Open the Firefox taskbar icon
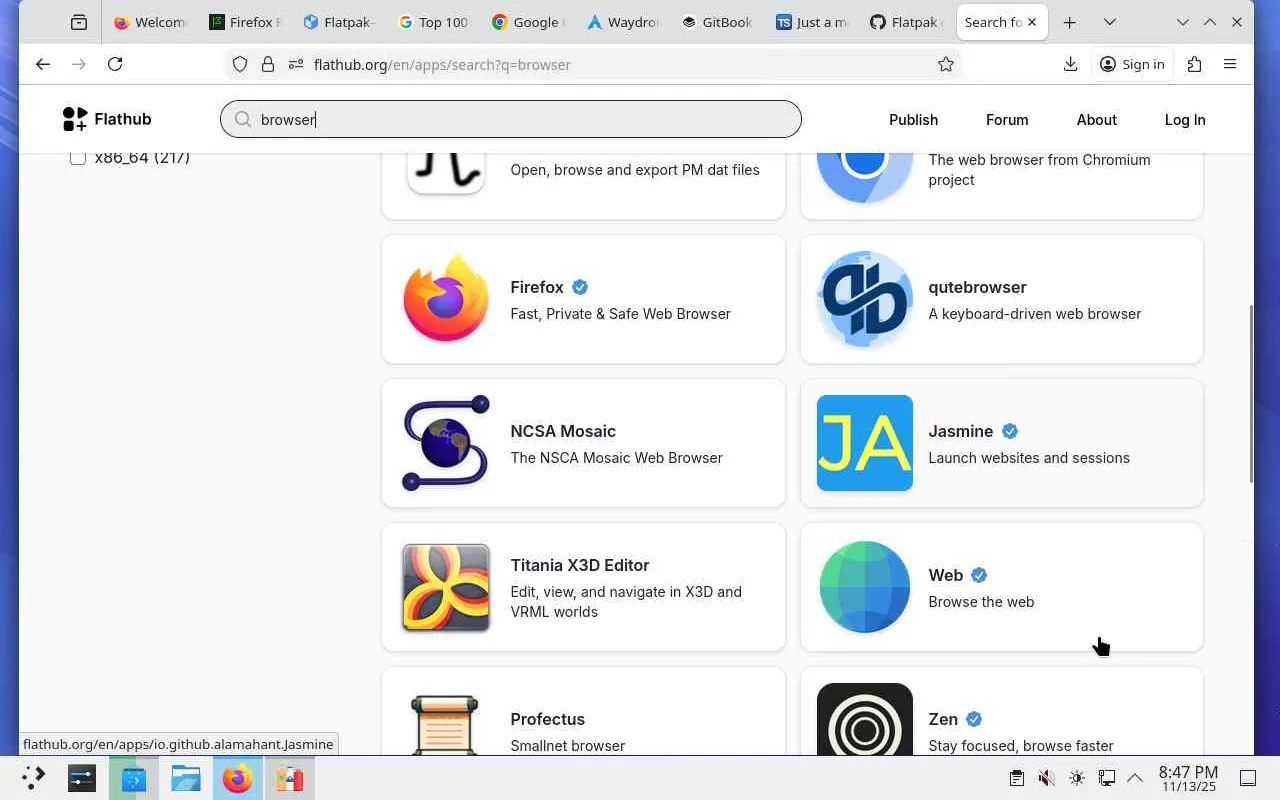 pos(237,778)
